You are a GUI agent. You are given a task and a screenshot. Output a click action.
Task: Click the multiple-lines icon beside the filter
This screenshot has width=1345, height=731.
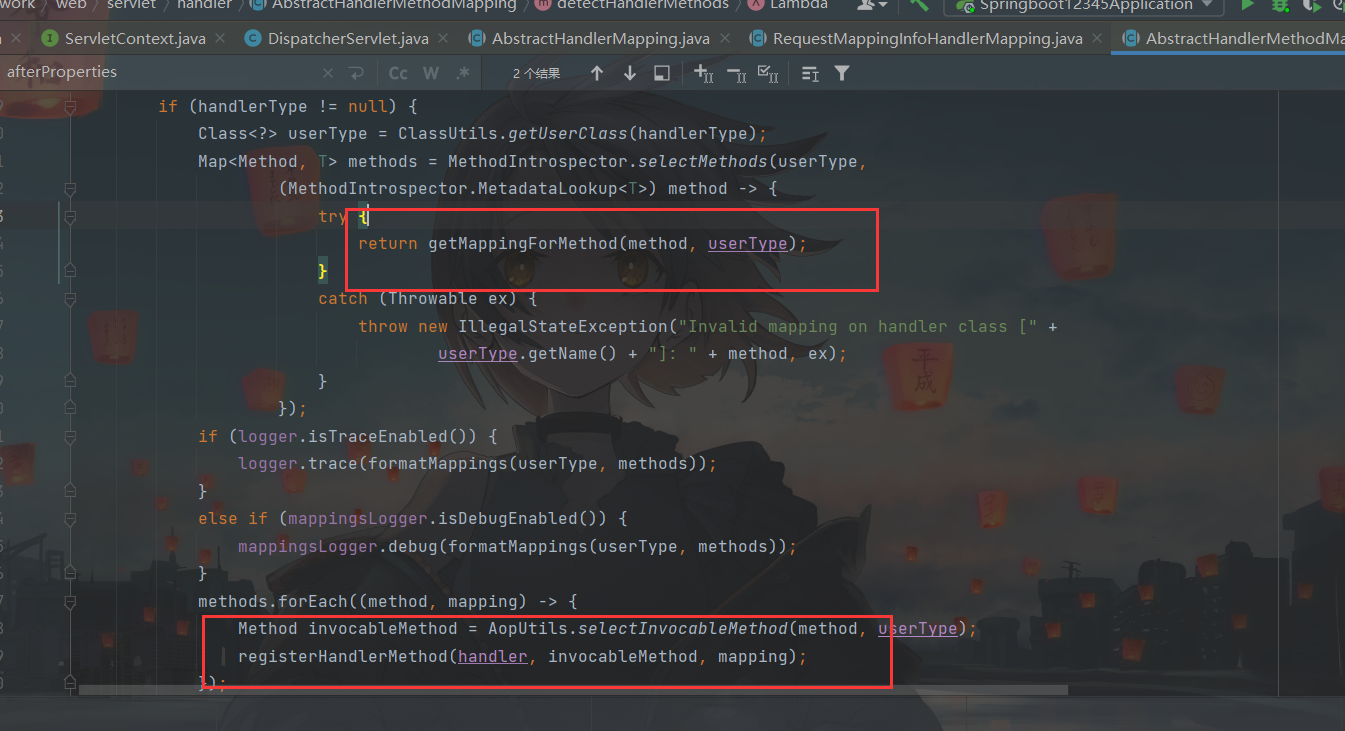810,73
